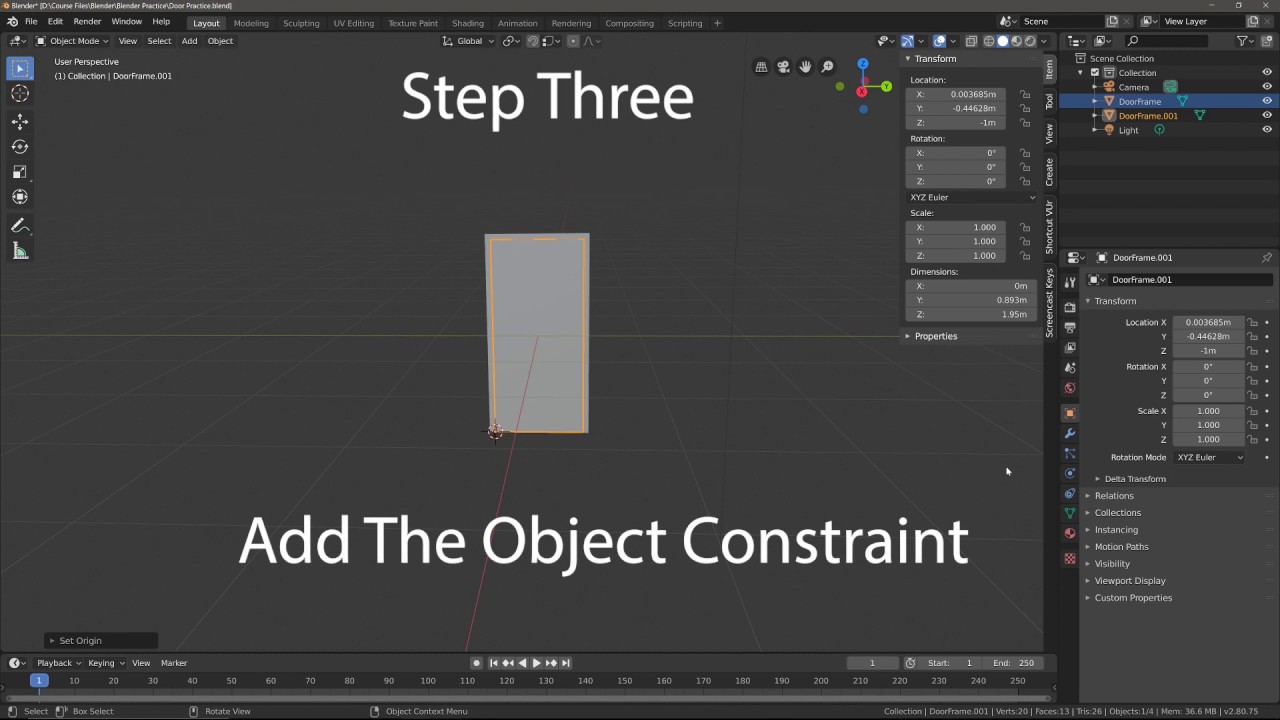Open the Physics Properties tab
The width and height of the screenshot is (1280, 720).
pyautogui.click(x=1070, y=473)
